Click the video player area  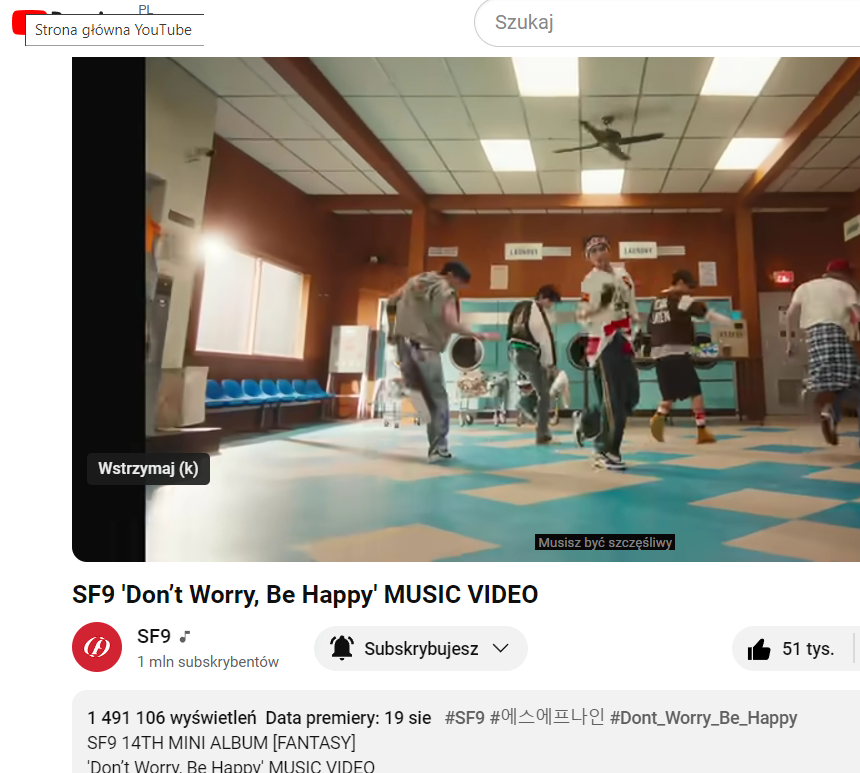[x=466, y=309]
